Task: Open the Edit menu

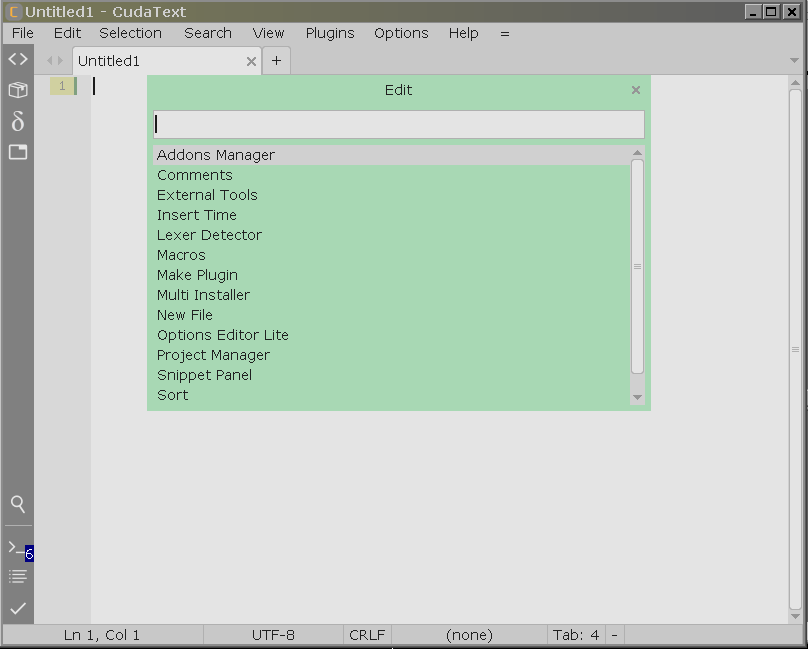Action: pos(68,34)
